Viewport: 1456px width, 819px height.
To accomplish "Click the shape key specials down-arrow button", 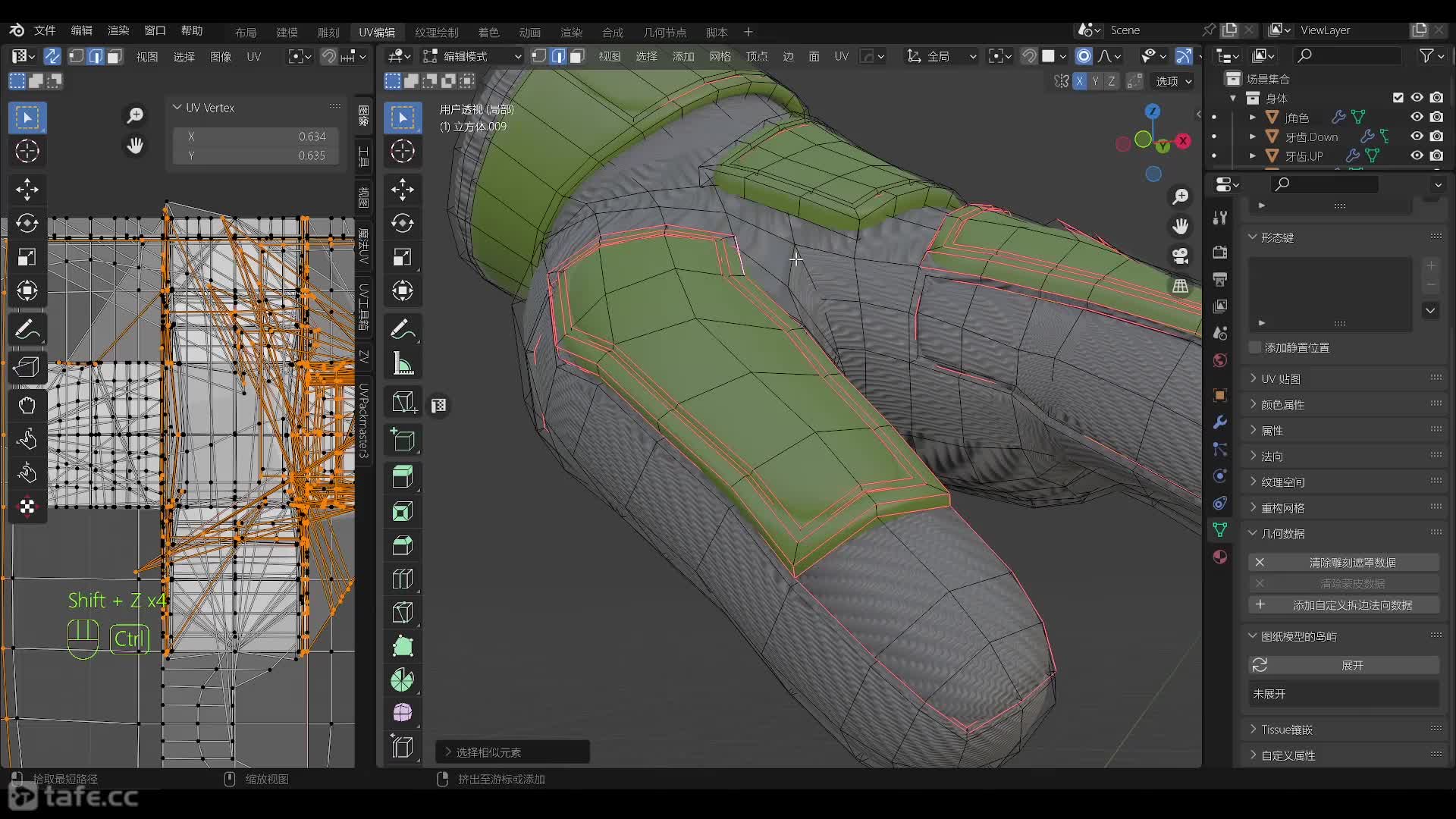I will click(1430, 310).
